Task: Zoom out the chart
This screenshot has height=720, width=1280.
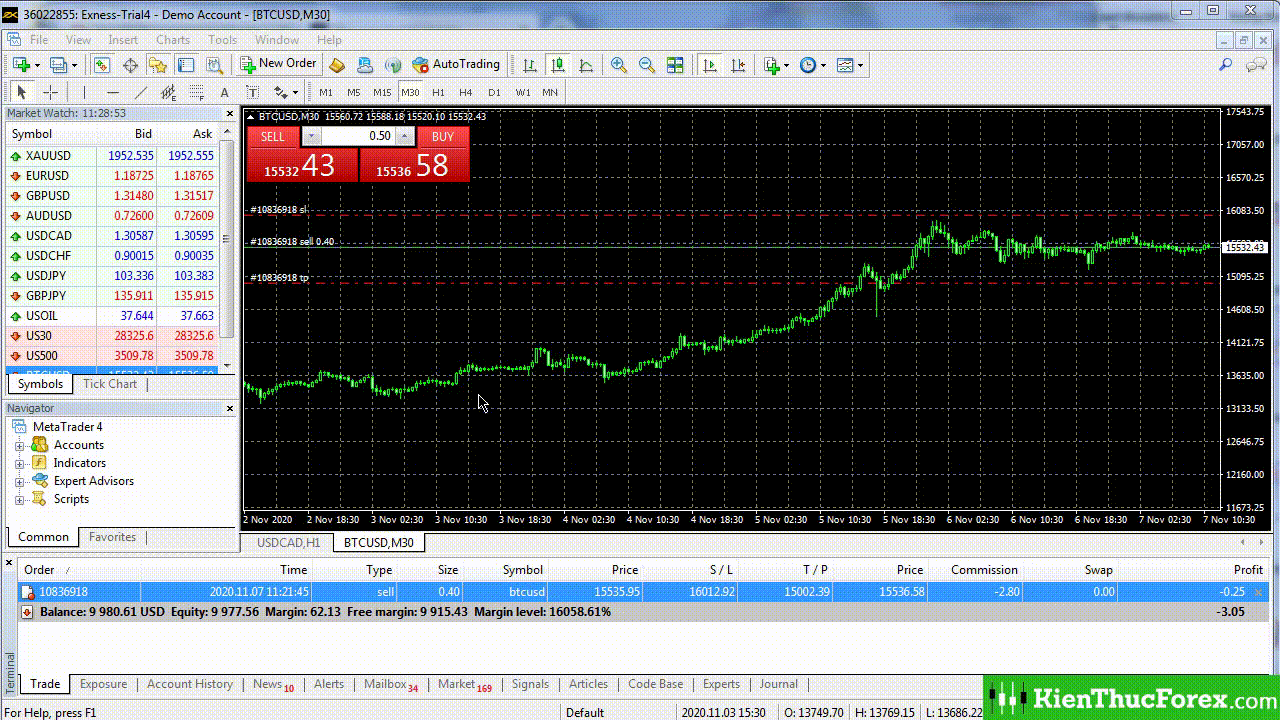Action: (647, 65)
